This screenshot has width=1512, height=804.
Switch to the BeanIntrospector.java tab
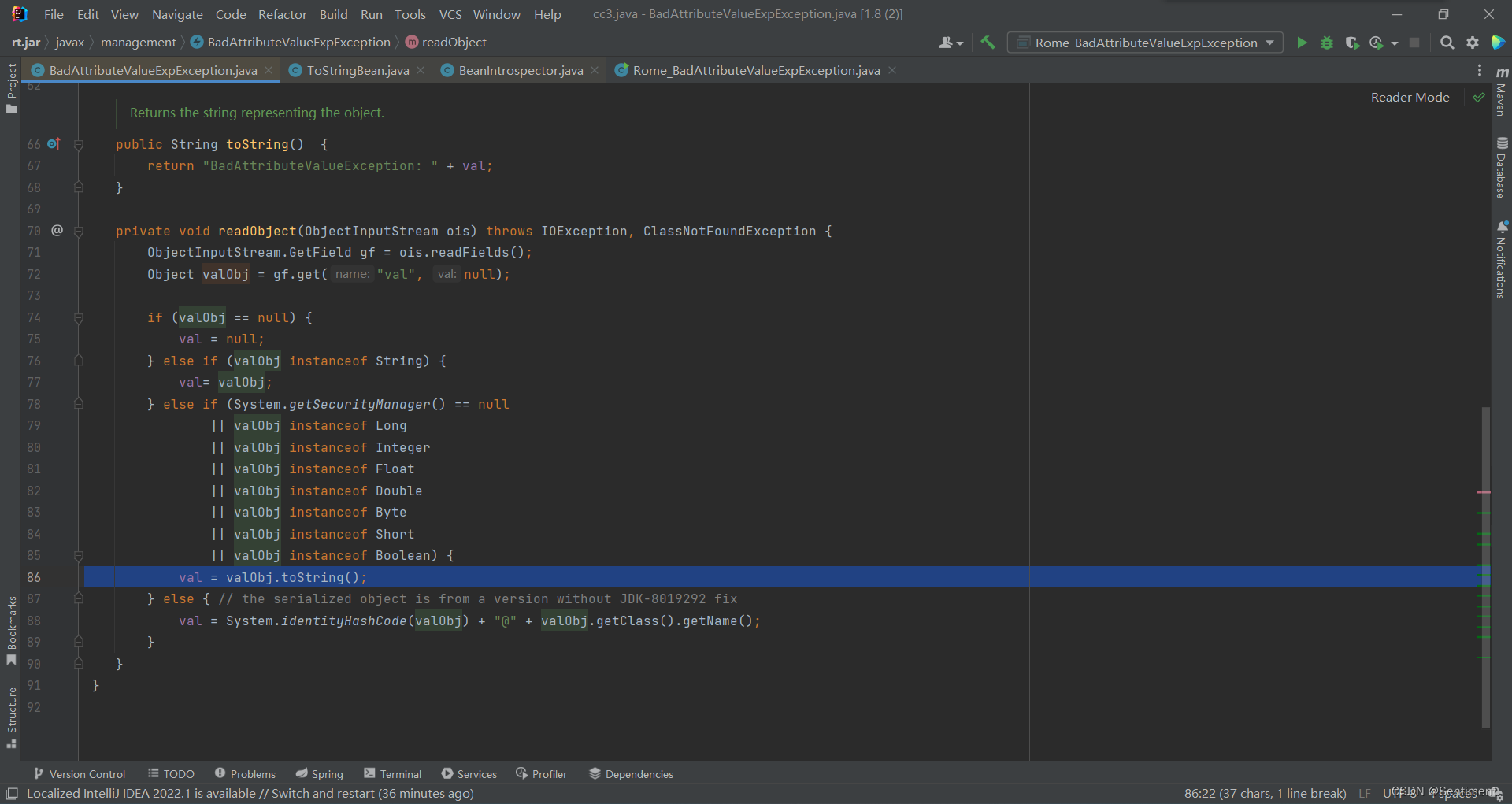(x=521, y=70)
